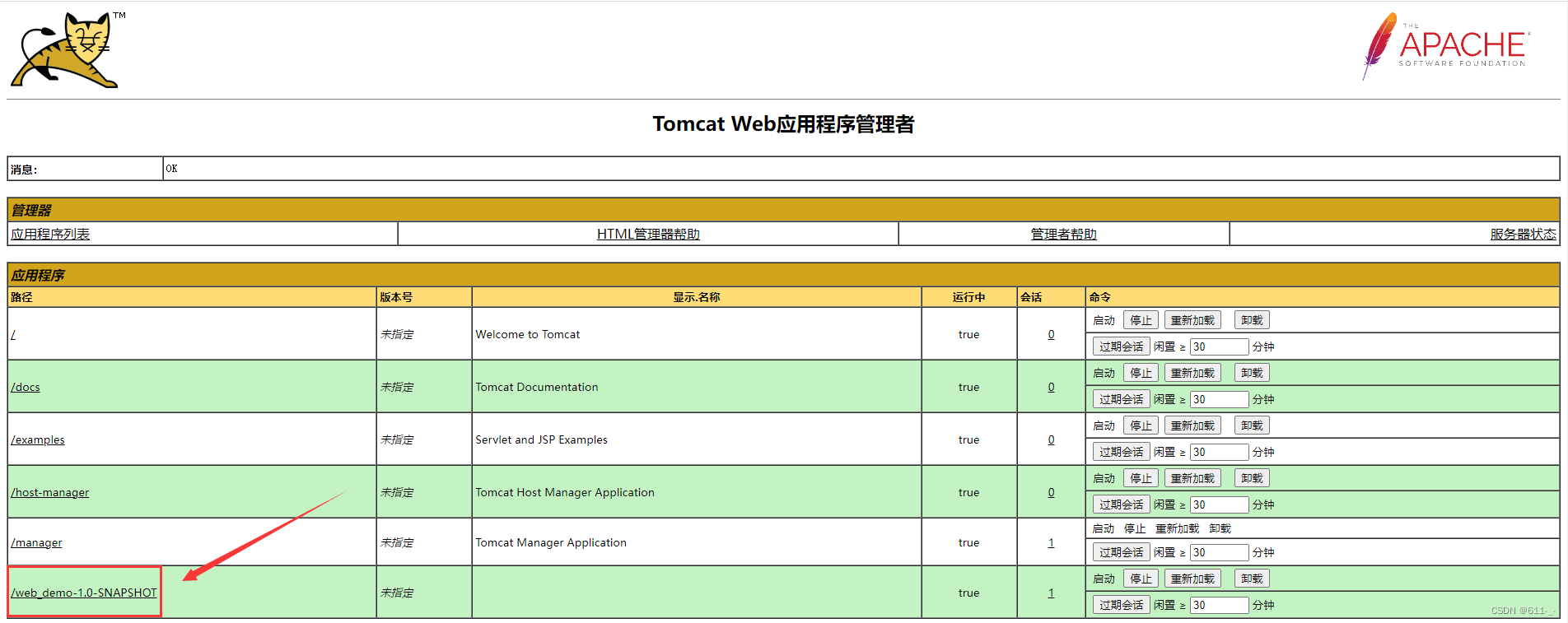Open session count link for /host-manager row
The width and height of the screenshot is (1568, 623).
(x=1051, y=492)
